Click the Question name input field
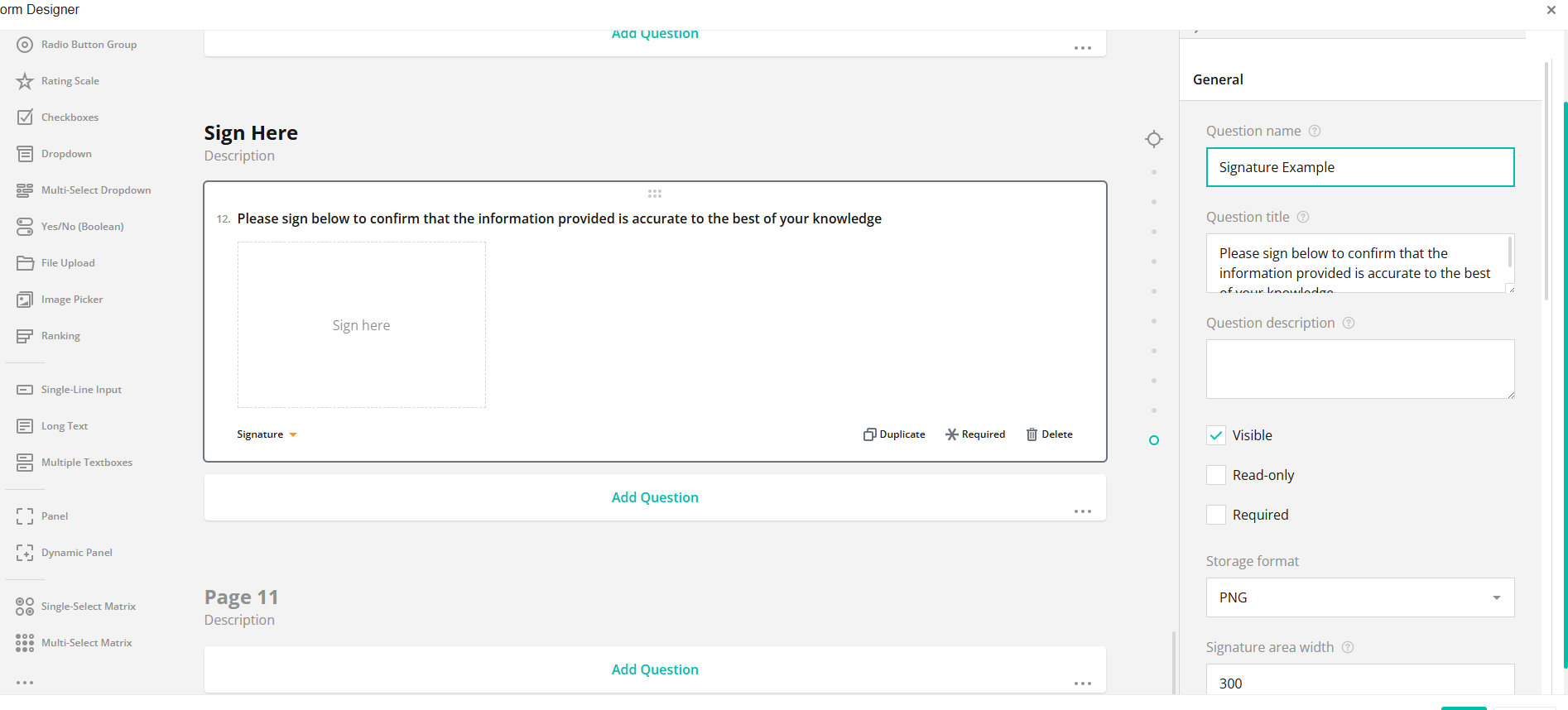Screen dimensions: 1568x710 coord(1360,167)
